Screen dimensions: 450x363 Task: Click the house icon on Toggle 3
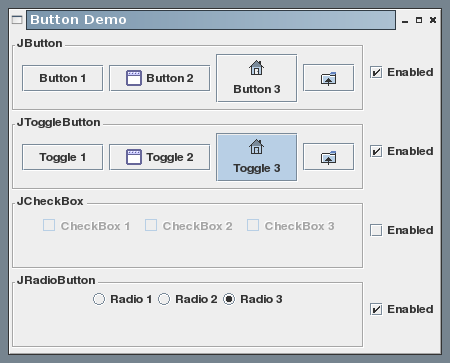(x=256, y=147)
